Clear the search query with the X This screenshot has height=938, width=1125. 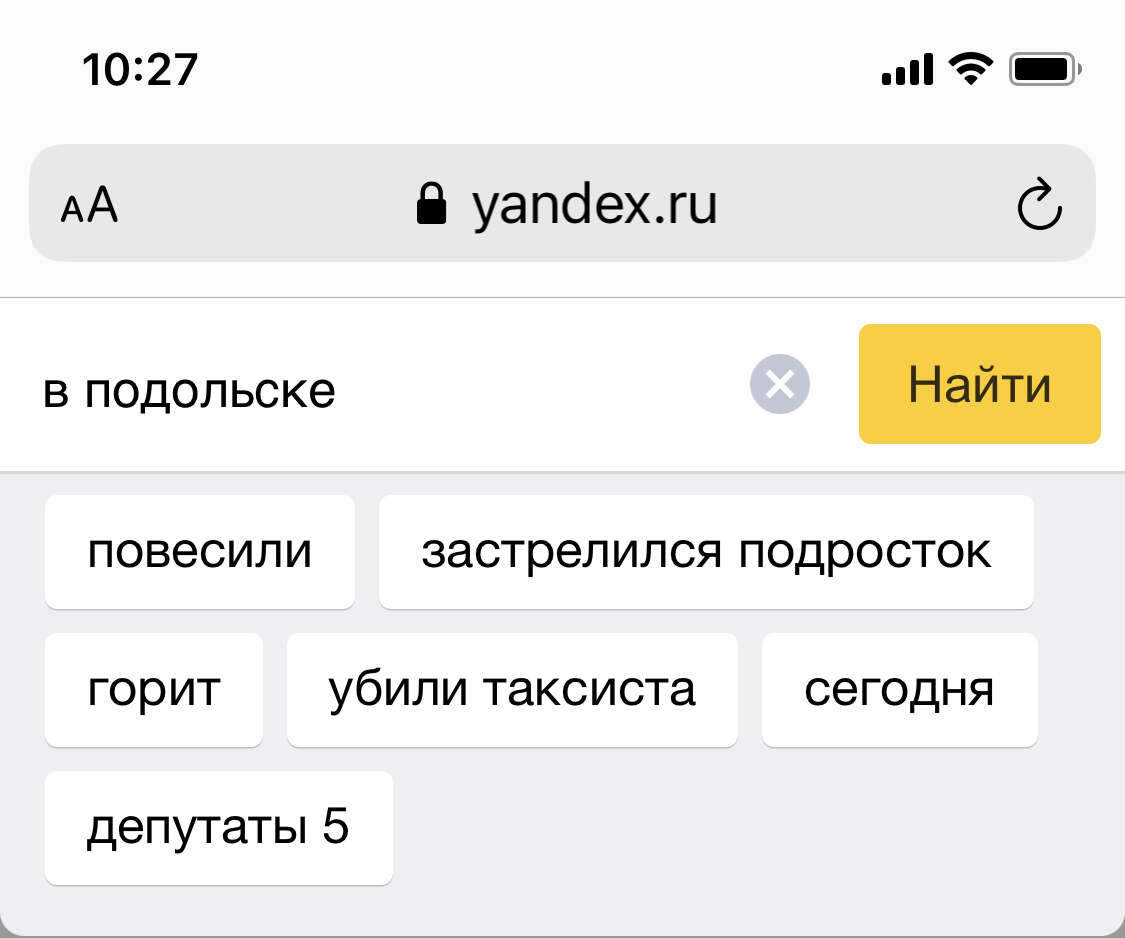coord(780,384)
